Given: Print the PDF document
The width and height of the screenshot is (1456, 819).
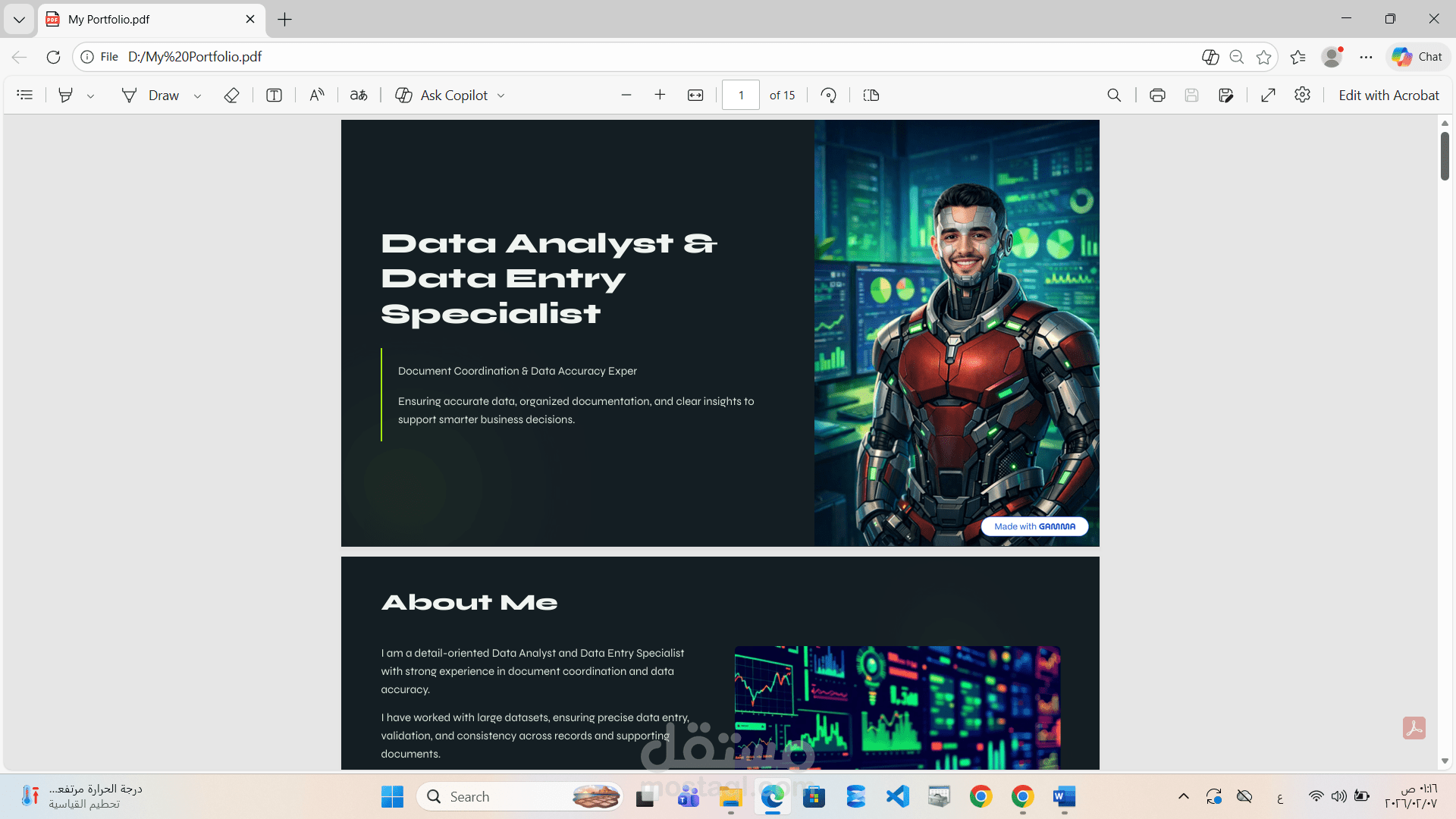Looking at the screenshot, I should click(x=1156, y=96).
